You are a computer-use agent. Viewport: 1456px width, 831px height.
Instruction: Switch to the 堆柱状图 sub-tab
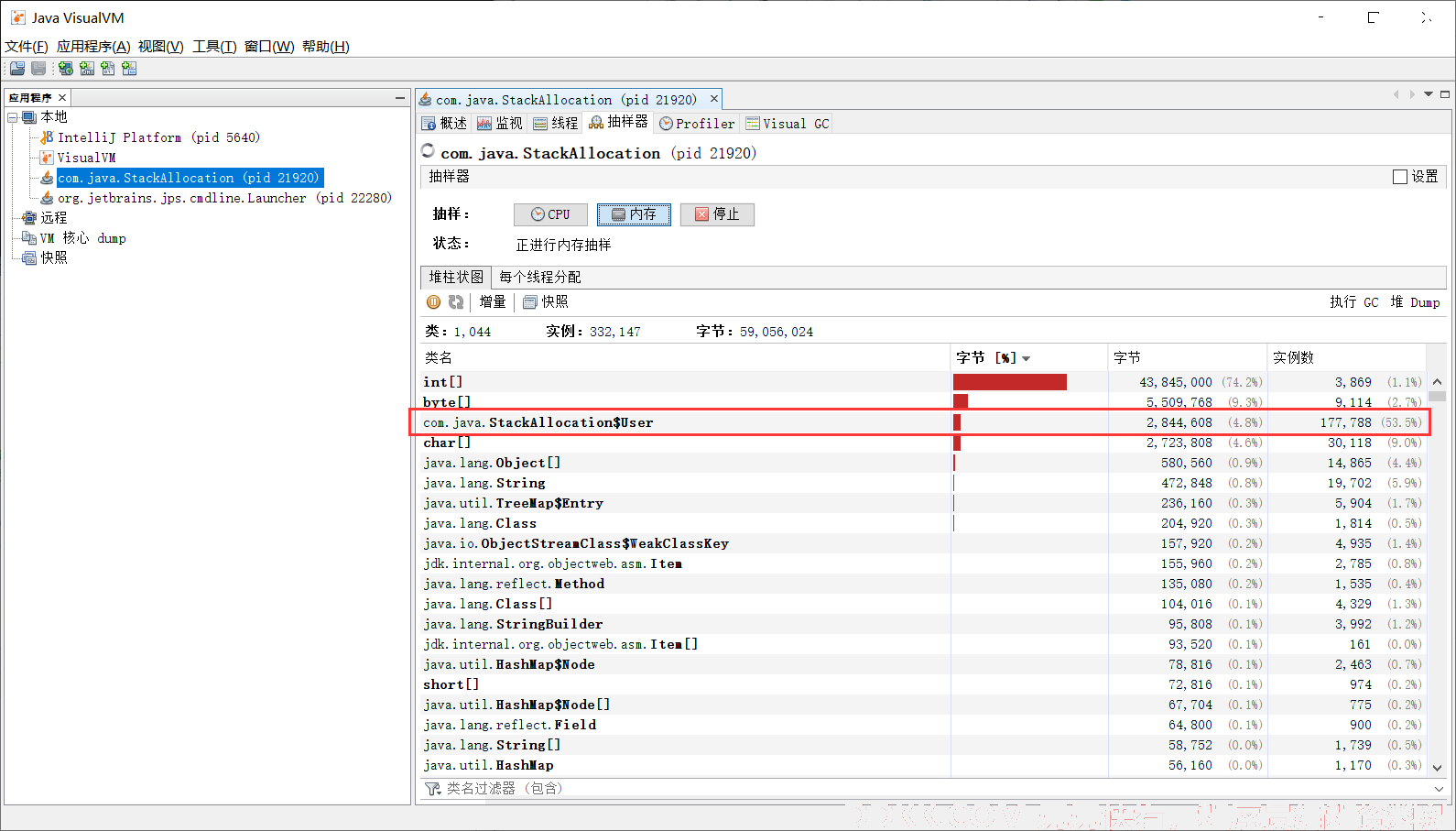(x=455, y=277)
